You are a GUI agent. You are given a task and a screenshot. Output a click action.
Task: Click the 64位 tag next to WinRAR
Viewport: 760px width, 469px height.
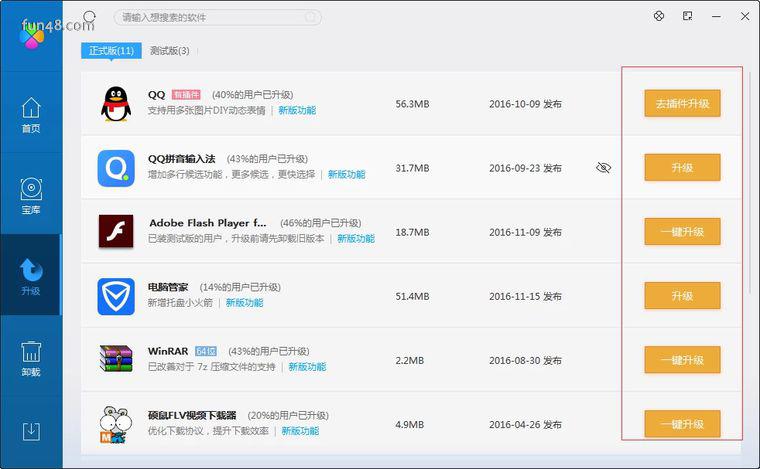pyautogui.click(x=206, y=351)
